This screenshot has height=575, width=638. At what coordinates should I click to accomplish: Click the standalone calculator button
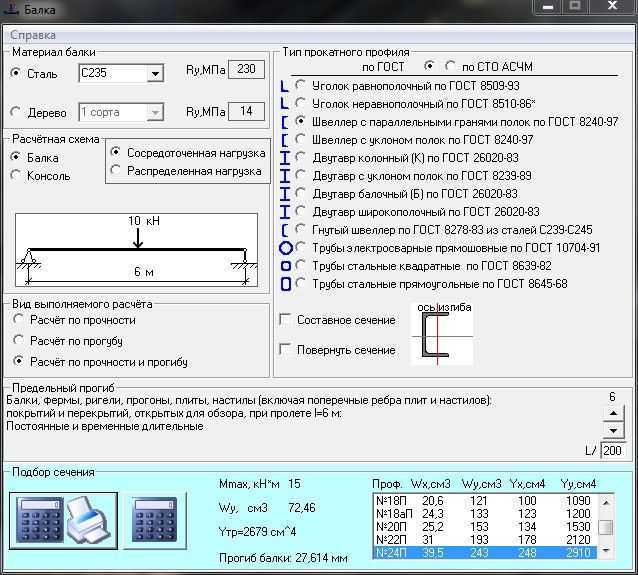tap(155, 520)
